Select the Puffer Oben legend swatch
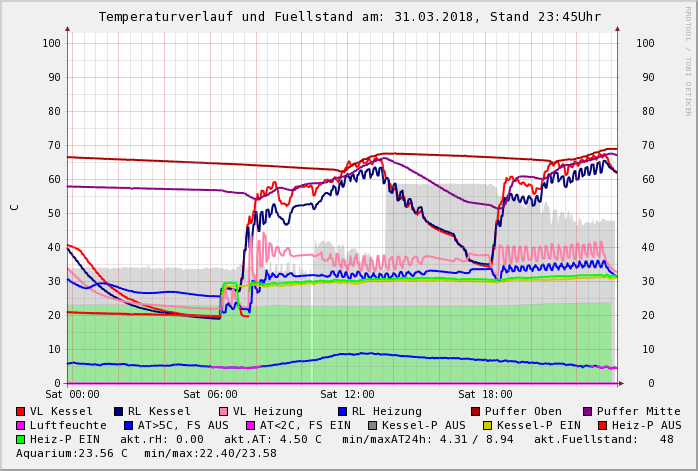This screenshot has height=471, width=698. tap(475, 411)
